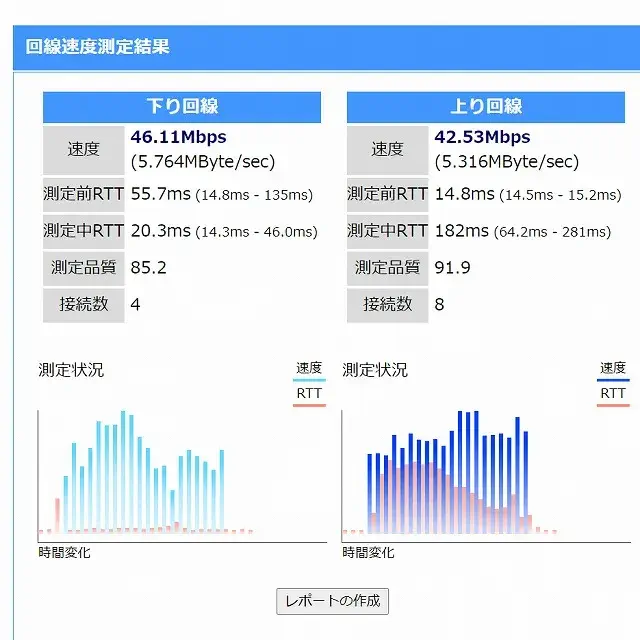Click the download chart 時間変化 axis label
This screenshot has height=640, width=640.
(x=64, y=553)
